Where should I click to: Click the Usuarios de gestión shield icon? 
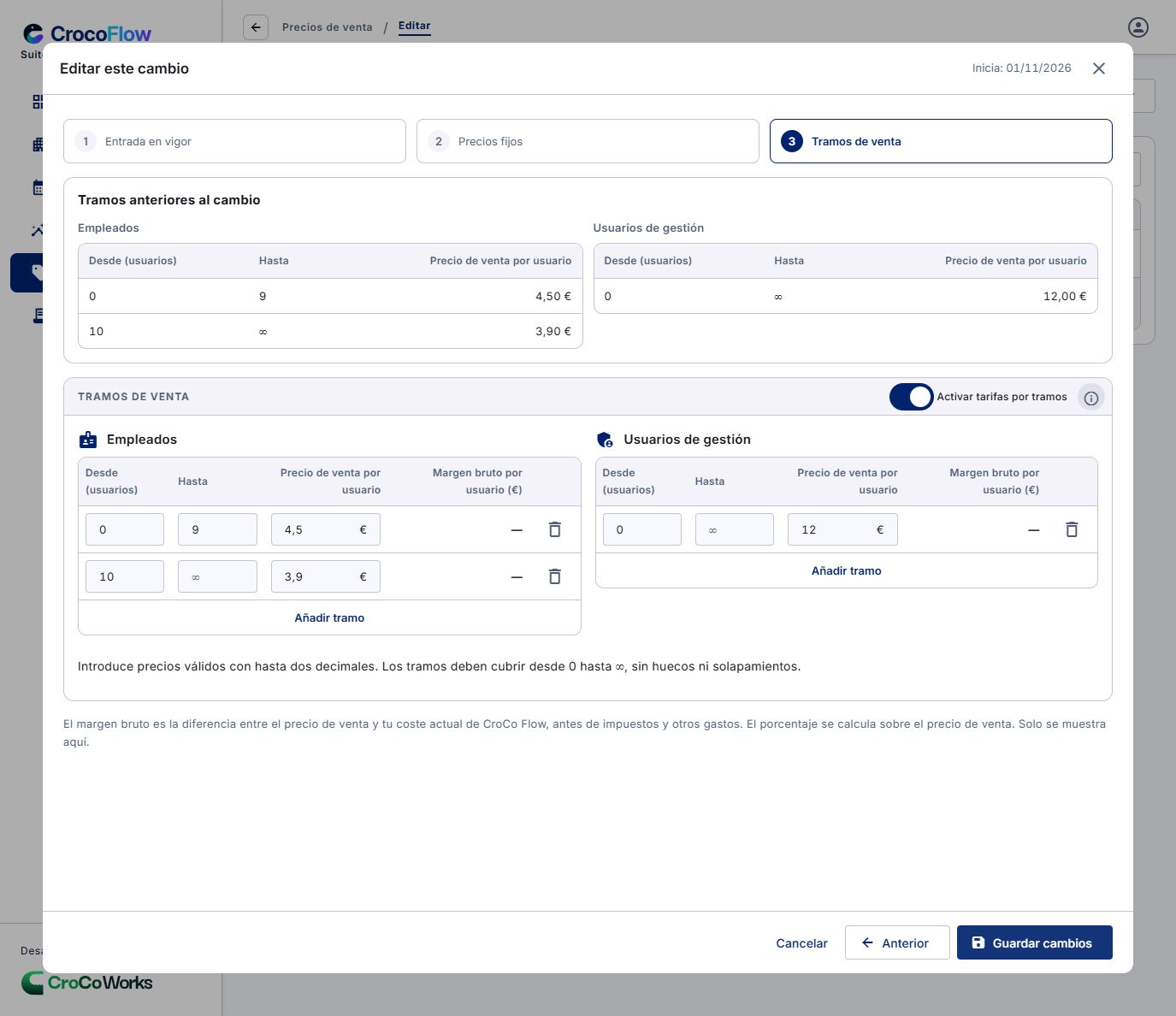tap(605, 440)
